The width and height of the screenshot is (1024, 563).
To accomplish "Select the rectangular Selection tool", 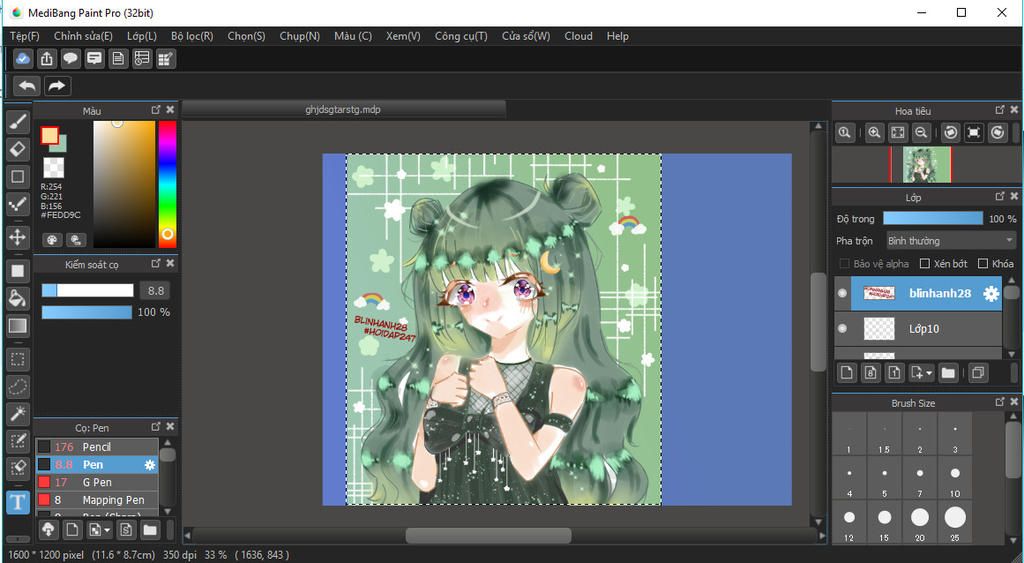I will tap(18, 359).
